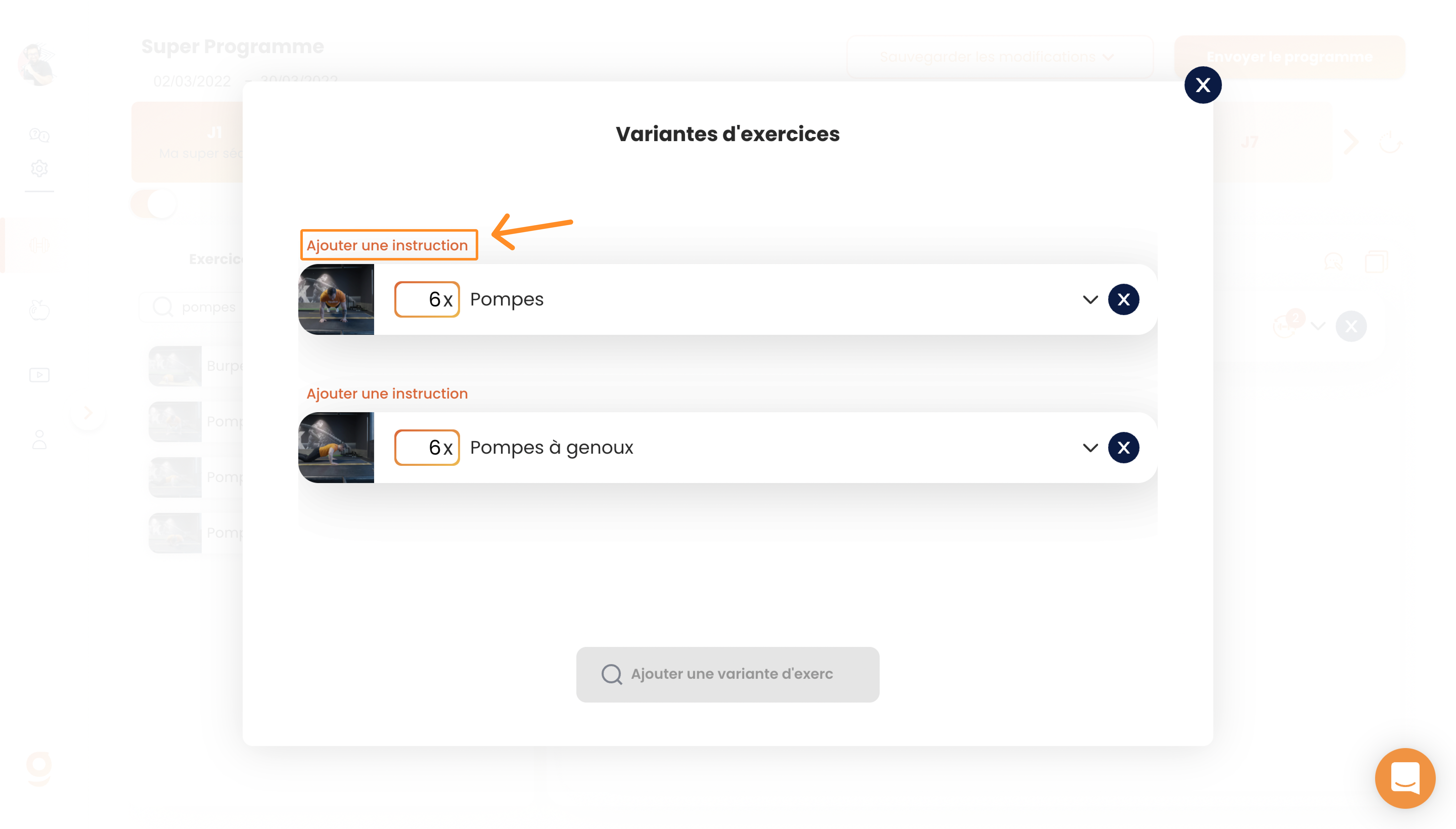Click Ajouter une instruction above Pompes à genoux

coord(387,394)
